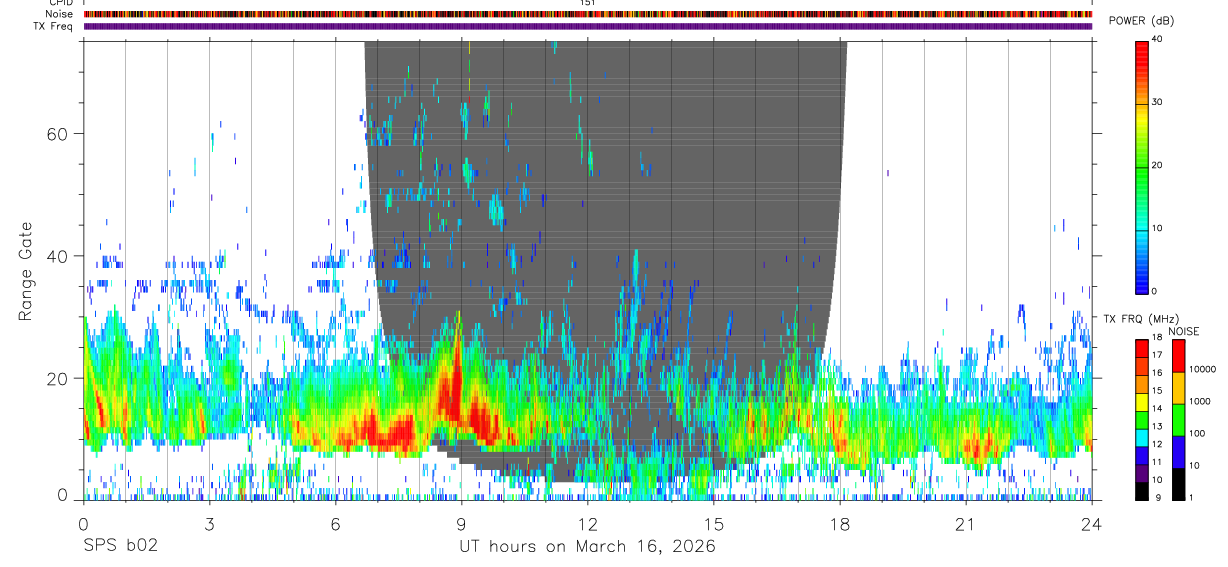
Task: Click the '9' hour tick on the time axis
Action: [x=461, y=523]
